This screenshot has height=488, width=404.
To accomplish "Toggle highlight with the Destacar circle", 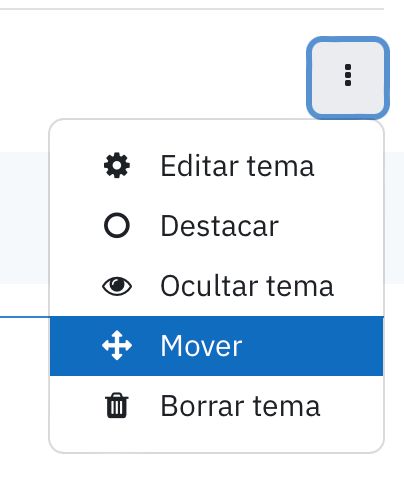I will tap(117, 225).
